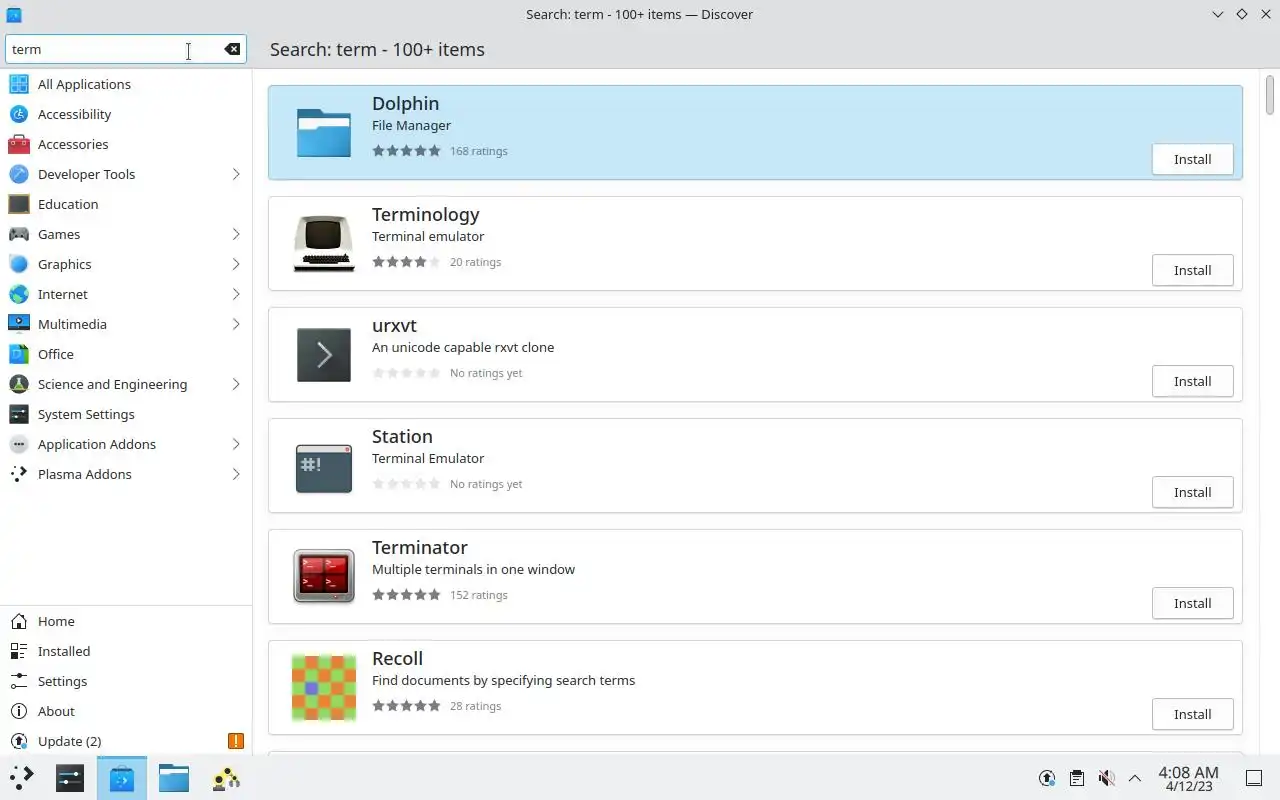Click the clock in the taskbar

coord(1188,778)
